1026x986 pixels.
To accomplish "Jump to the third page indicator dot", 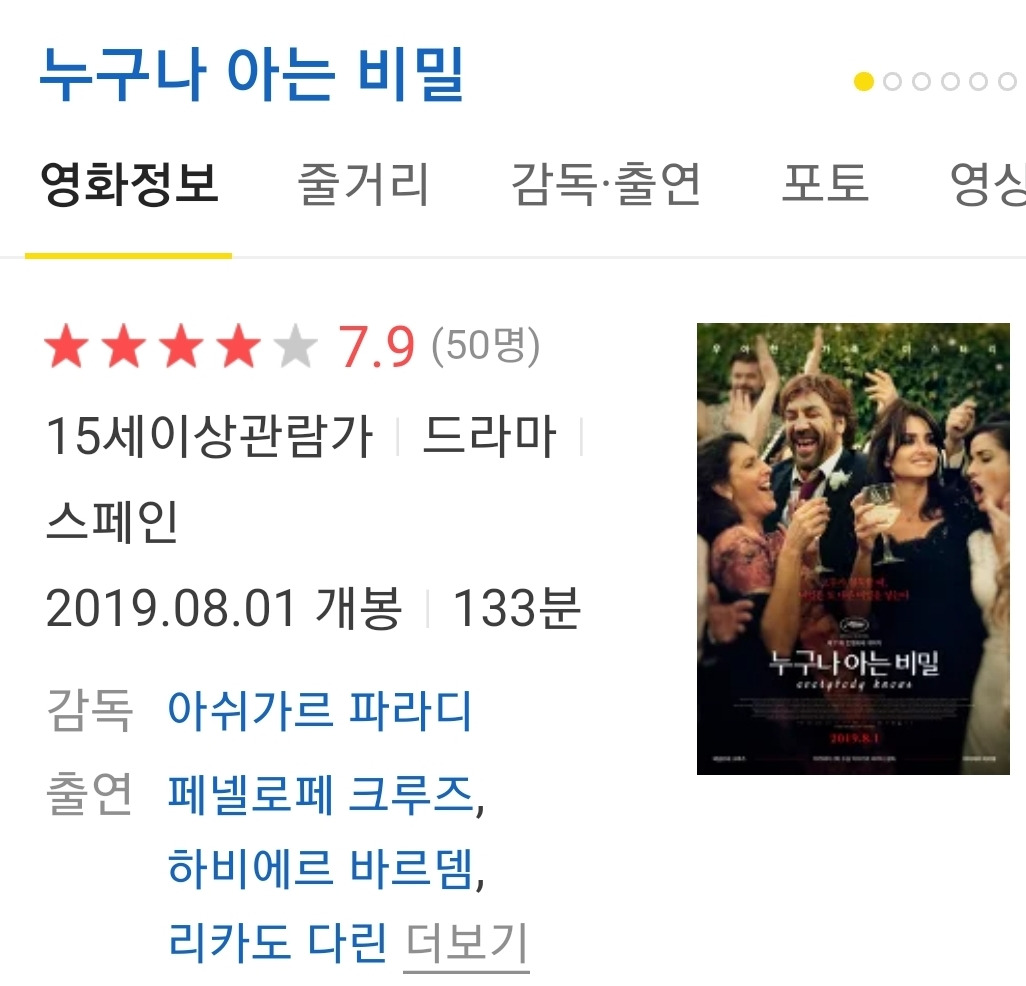I will pos(921,82).
